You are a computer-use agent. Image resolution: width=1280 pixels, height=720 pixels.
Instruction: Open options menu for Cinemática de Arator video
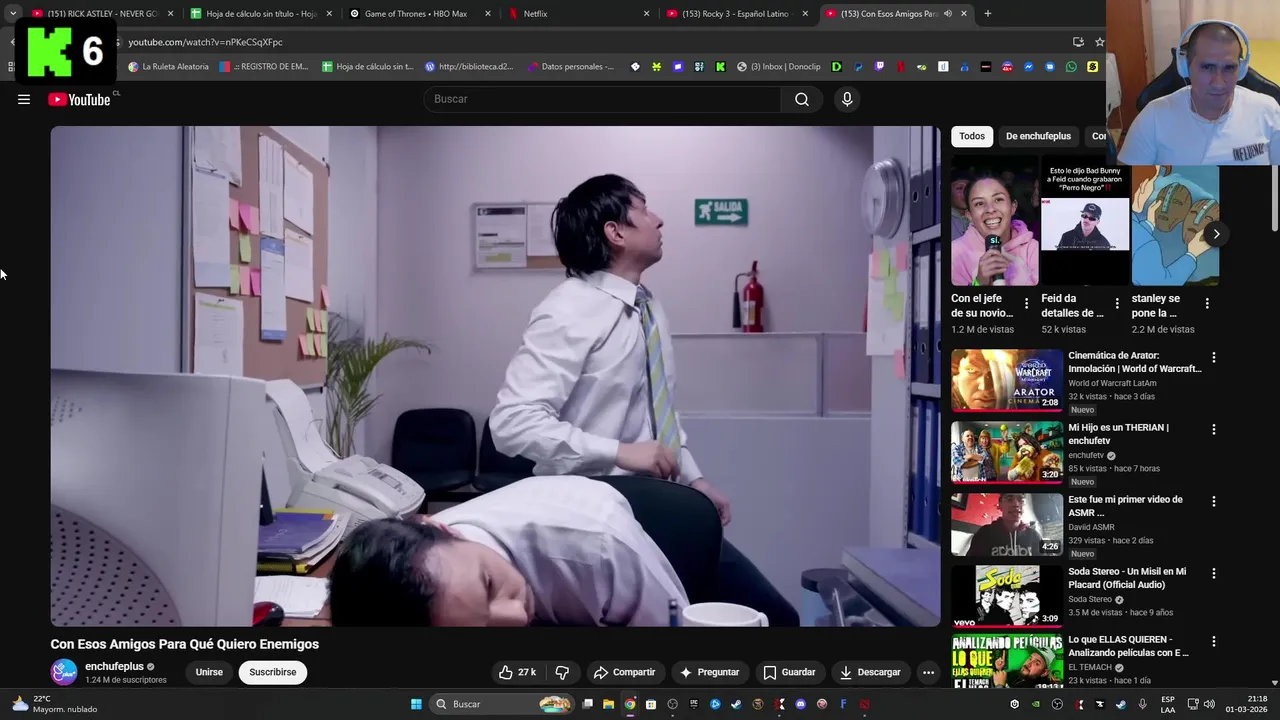tap(1214, 357)
